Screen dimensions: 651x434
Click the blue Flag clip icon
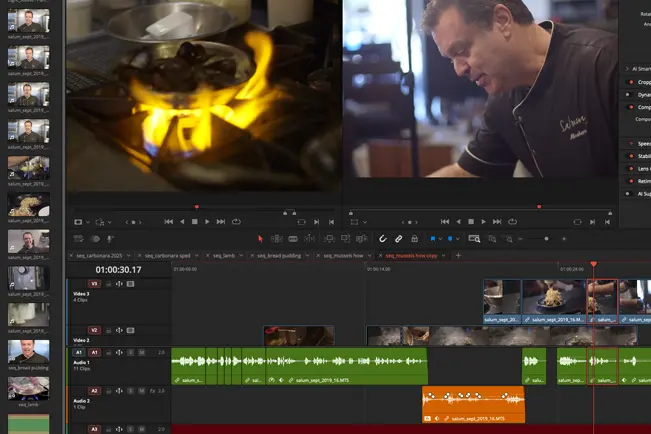(433, 239)
